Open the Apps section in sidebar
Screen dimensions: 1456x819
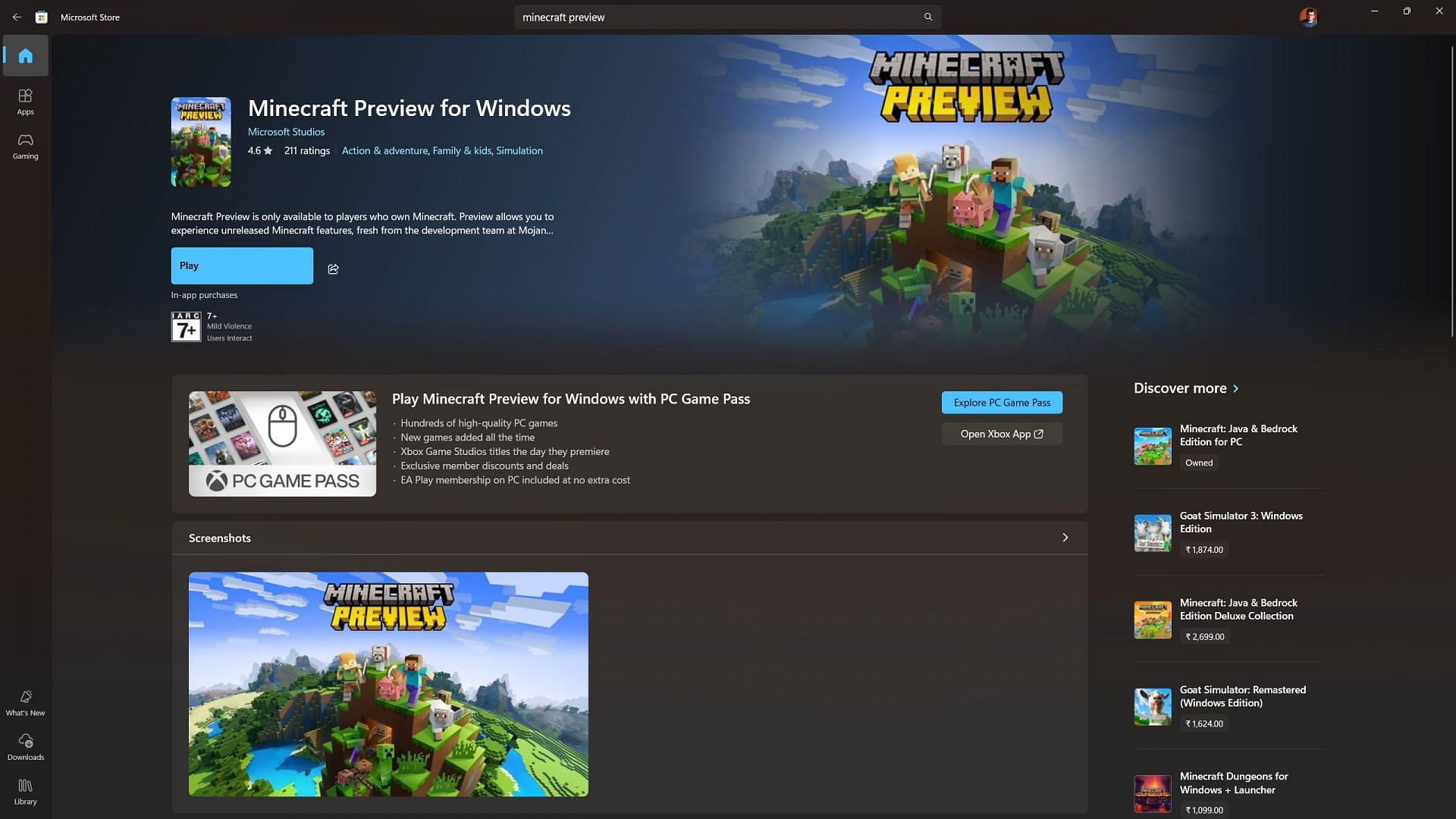point(25,101)
